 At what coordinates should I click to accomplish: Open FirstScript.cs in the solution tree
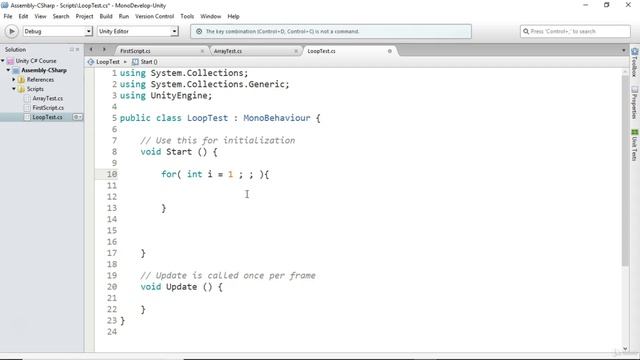pos(48,108)
